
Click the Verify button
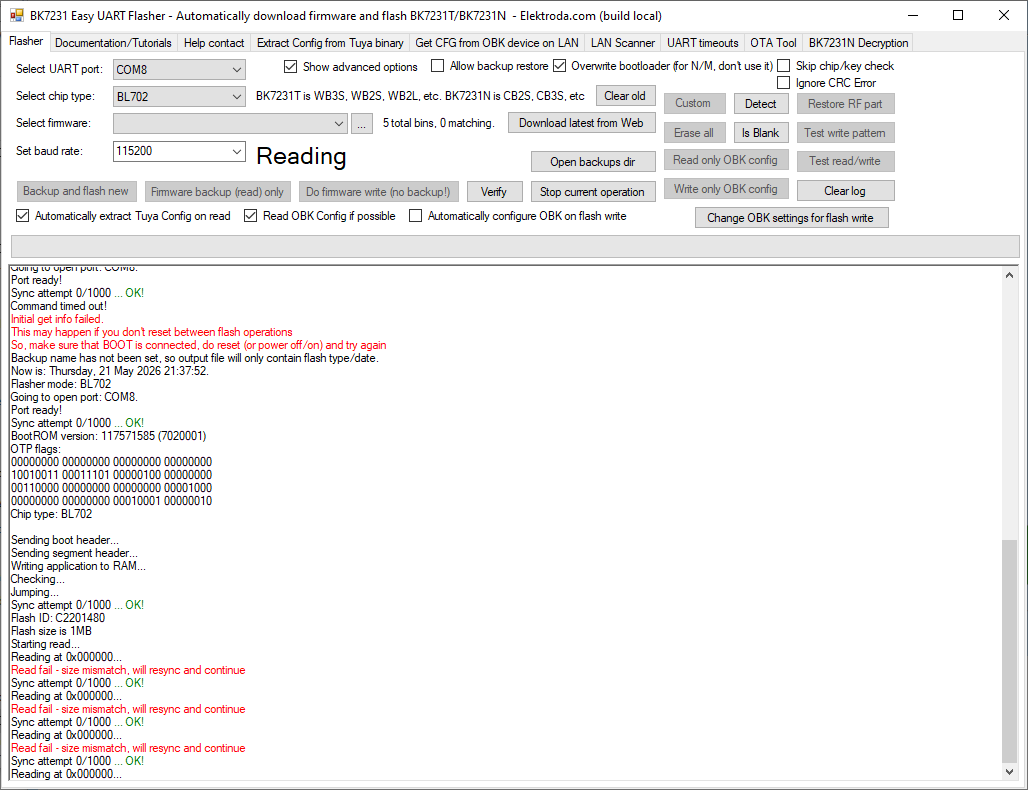coord(494,192)
